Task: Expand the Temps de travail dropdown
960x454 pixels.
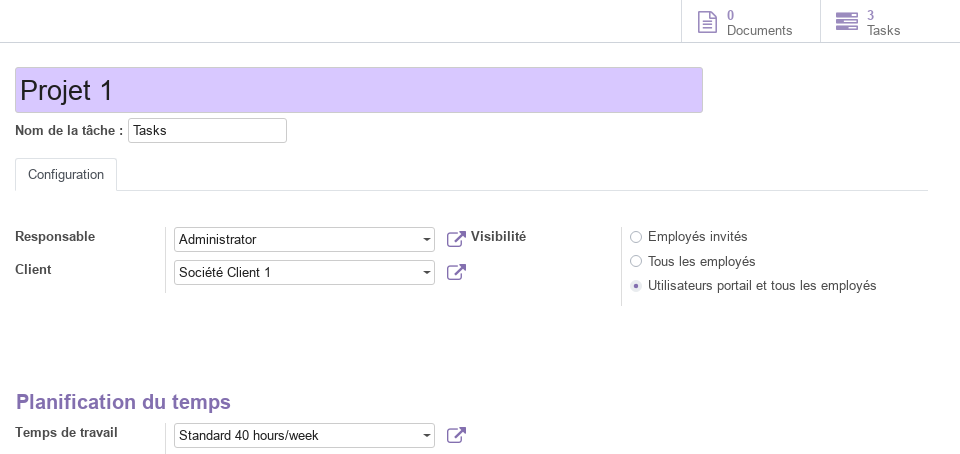Action: pos(427,436)
